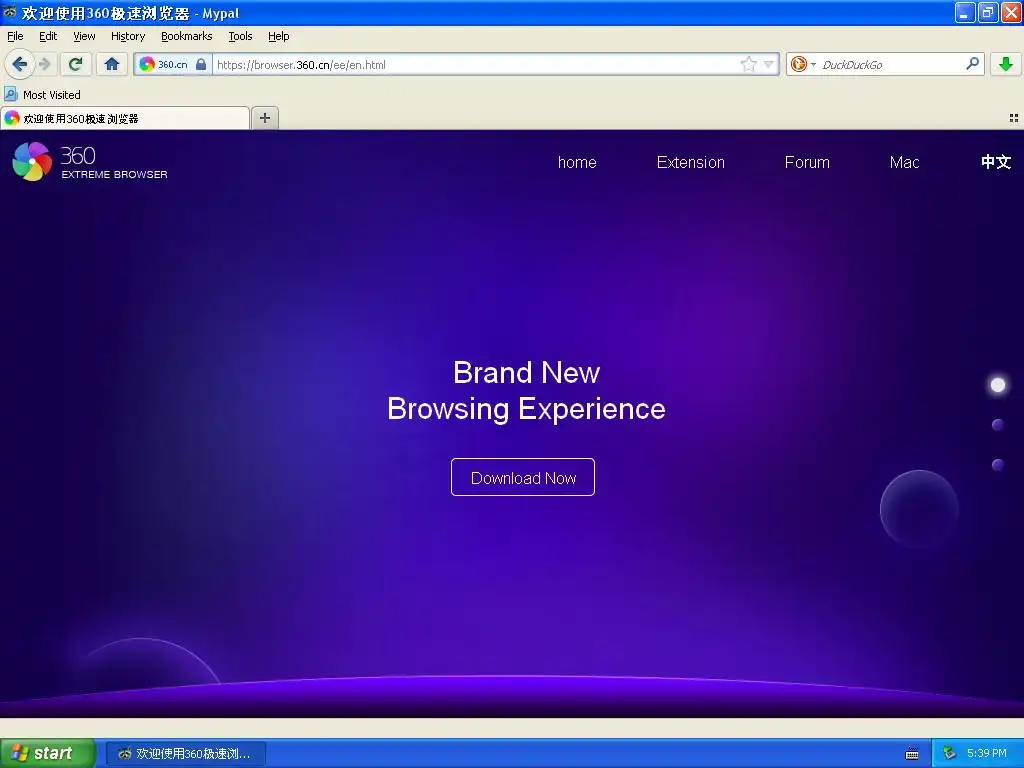Select the second slide indicator dot
The height and width of the screenshot is (768, 1024).
click(998, 425)
